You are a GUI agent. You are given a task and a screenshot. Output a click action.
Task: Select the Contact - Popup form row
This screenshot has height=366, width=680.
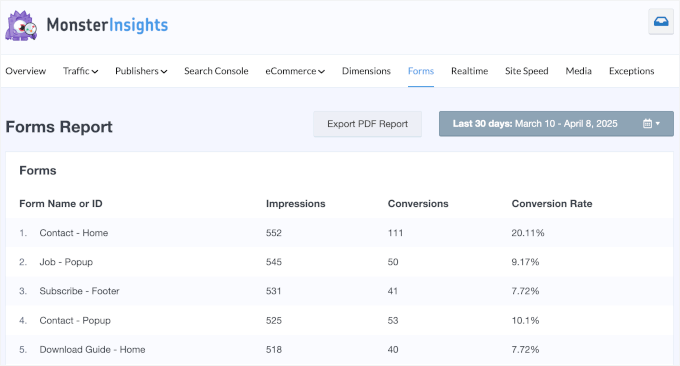pyautogui.click(x=339, y=320)
